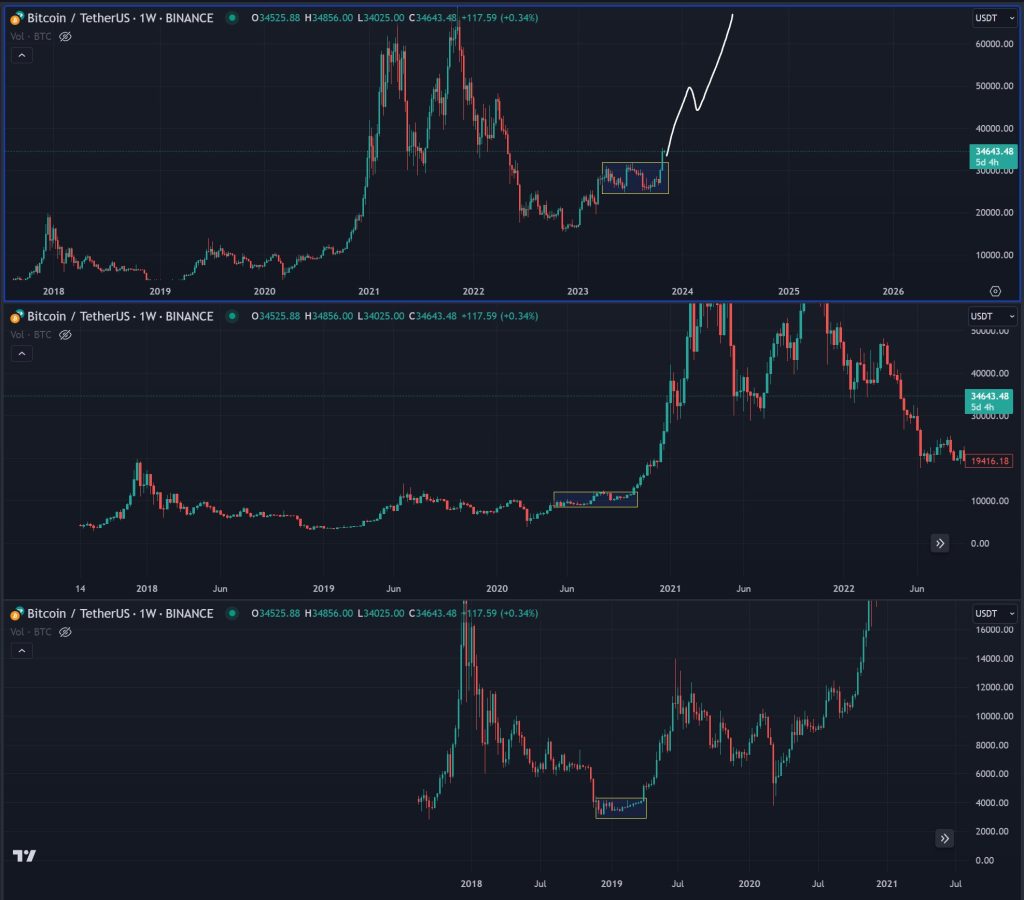Toggle visibility of Vol · BTC on top chart
The width and height of the screenshot is (1024, 900).
coord(65,36)
